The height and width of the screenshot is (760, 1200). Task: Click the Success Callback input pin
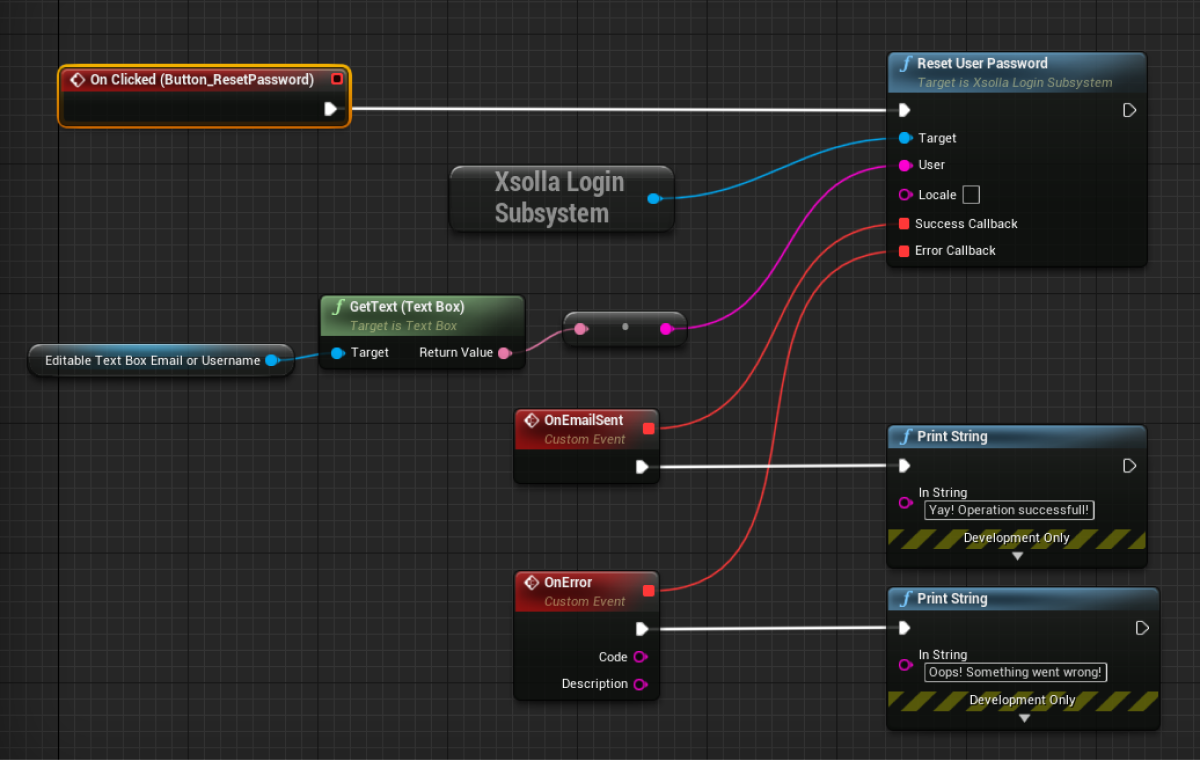[x=904, y=224]
